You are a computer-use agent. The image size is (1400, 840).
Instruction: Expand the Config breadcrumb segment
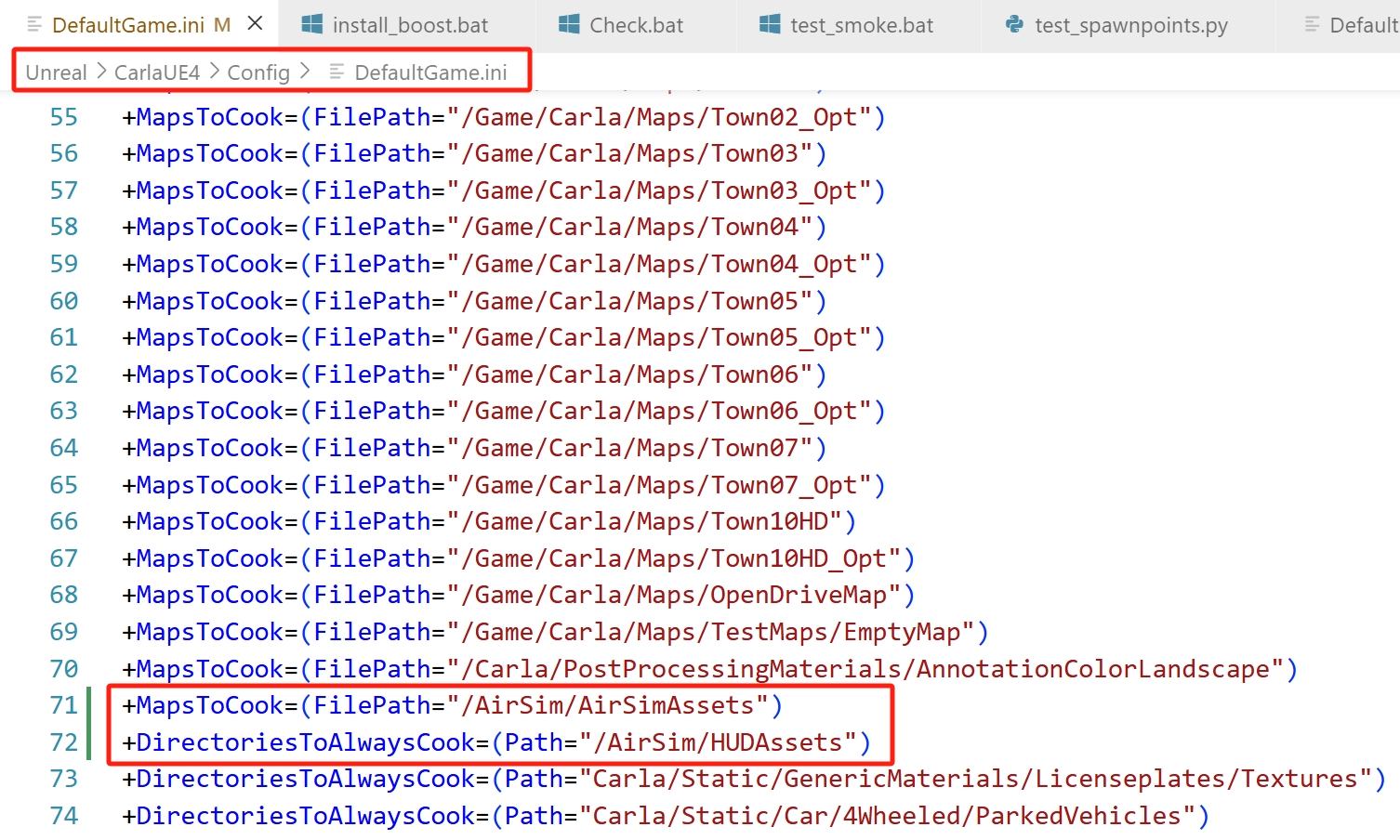258,72
